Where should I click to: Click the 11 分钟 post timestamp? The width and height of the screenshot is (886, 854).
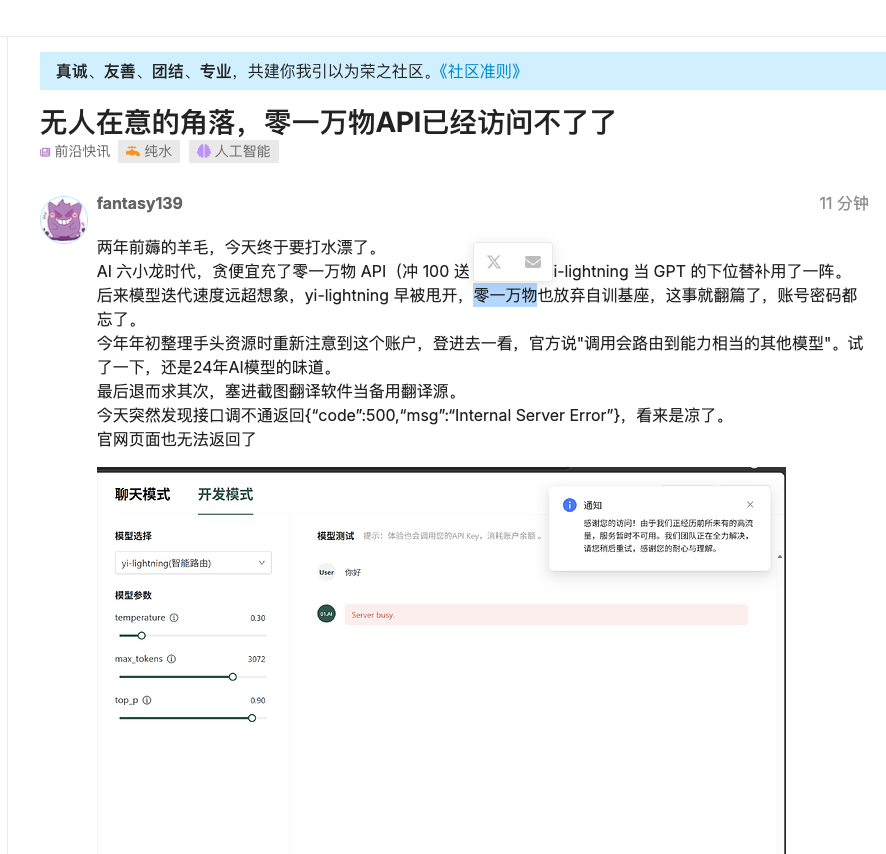(x=844, y=203)
